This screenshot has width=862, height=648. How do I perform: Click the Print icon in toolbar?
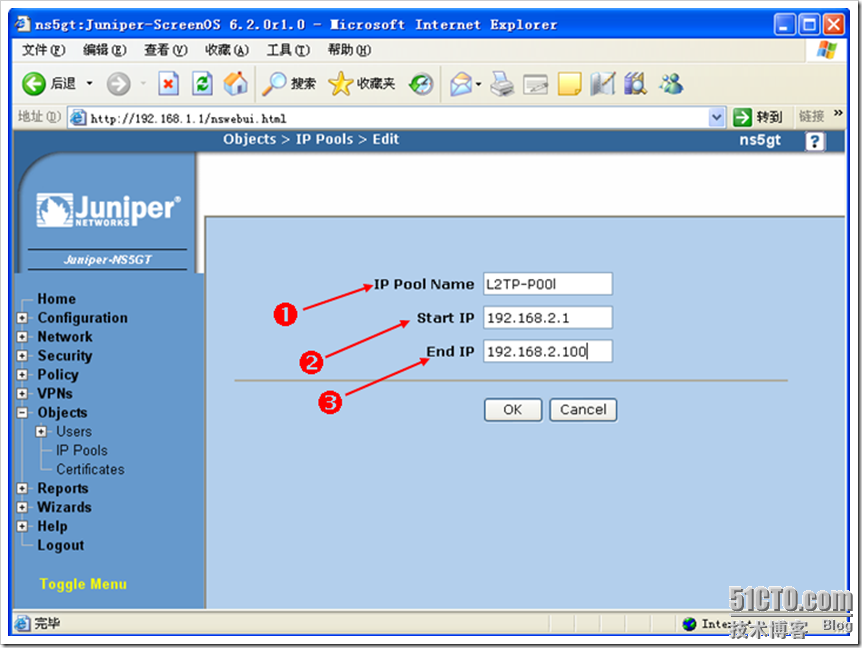pos(502,84)
